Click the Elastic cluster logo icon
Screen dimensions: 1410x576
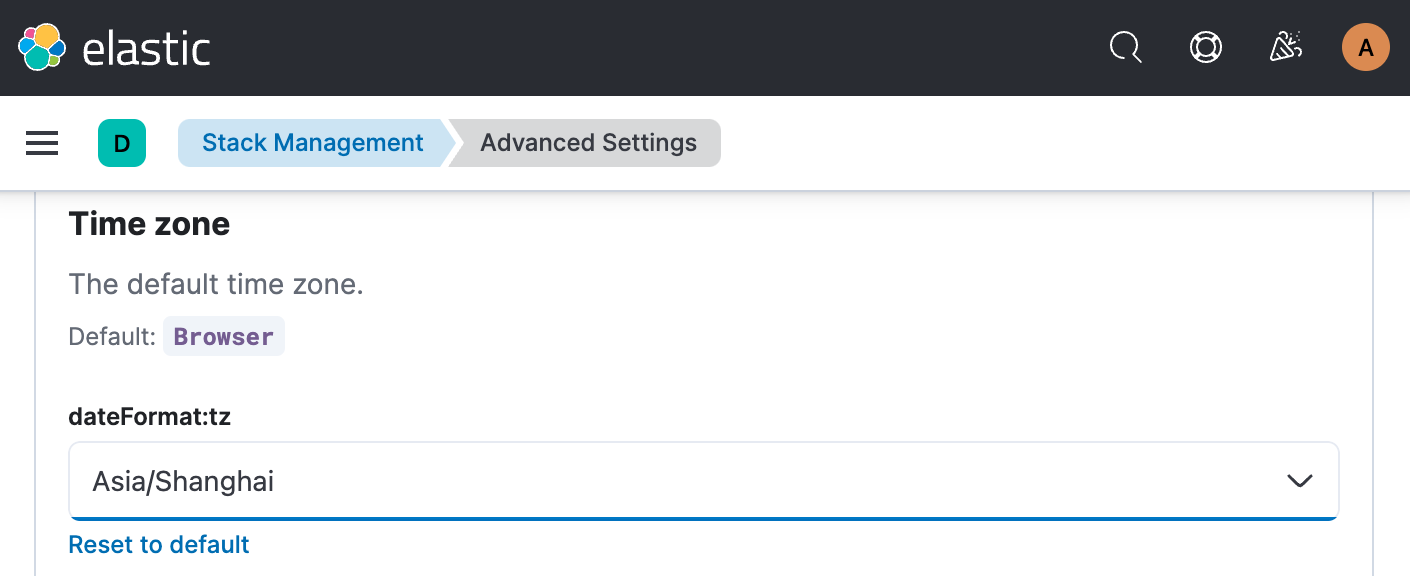pos(42,47)
